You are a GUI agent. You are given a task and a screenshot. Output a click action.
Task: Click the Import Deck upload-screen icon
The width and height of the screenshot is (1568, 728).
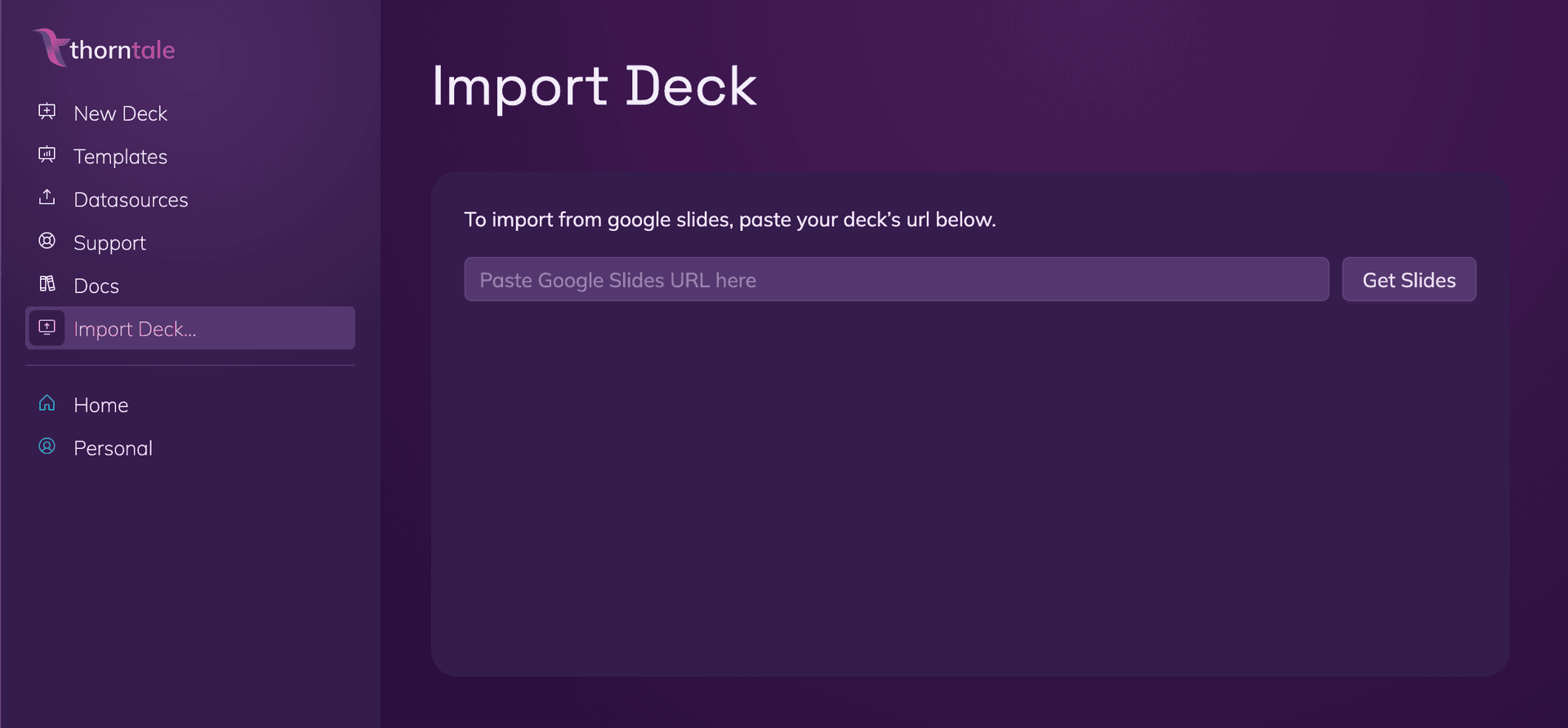pos(47,327)
